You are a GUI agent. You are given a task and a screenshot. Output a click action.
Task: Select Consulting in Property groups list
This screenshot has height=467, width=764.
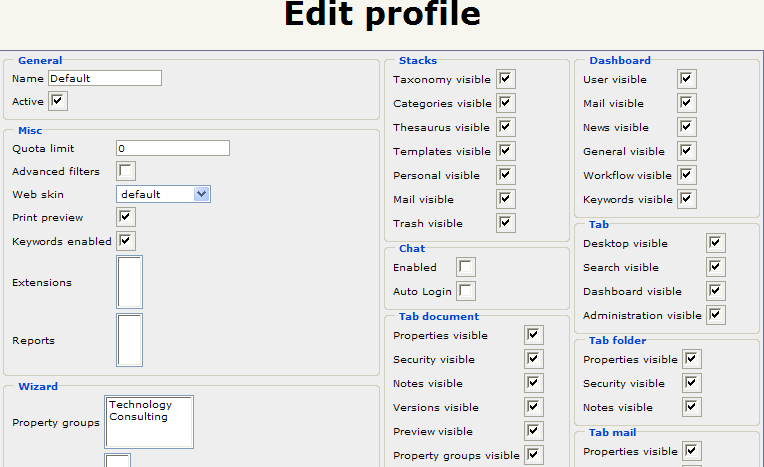click(x=140, y=417)
